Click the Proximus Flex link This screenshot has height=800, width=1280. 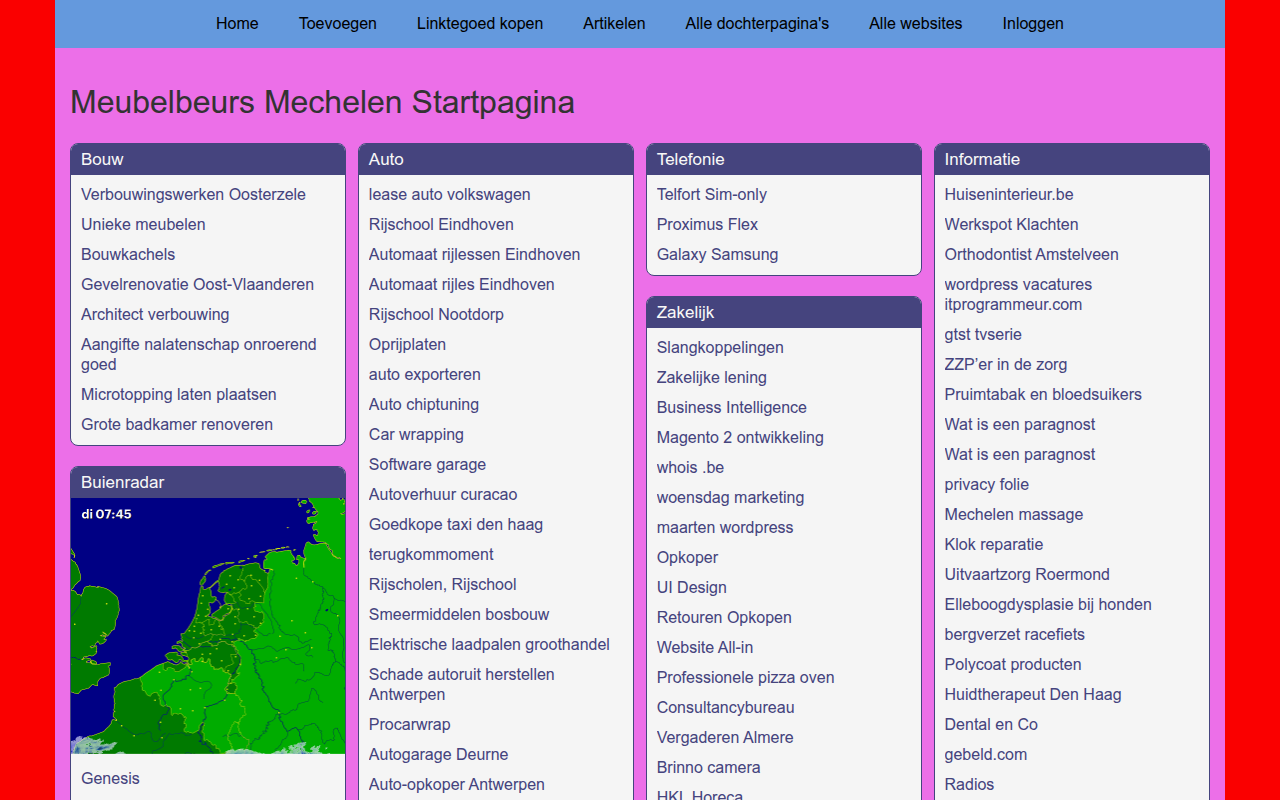click(x=707, y=224)
